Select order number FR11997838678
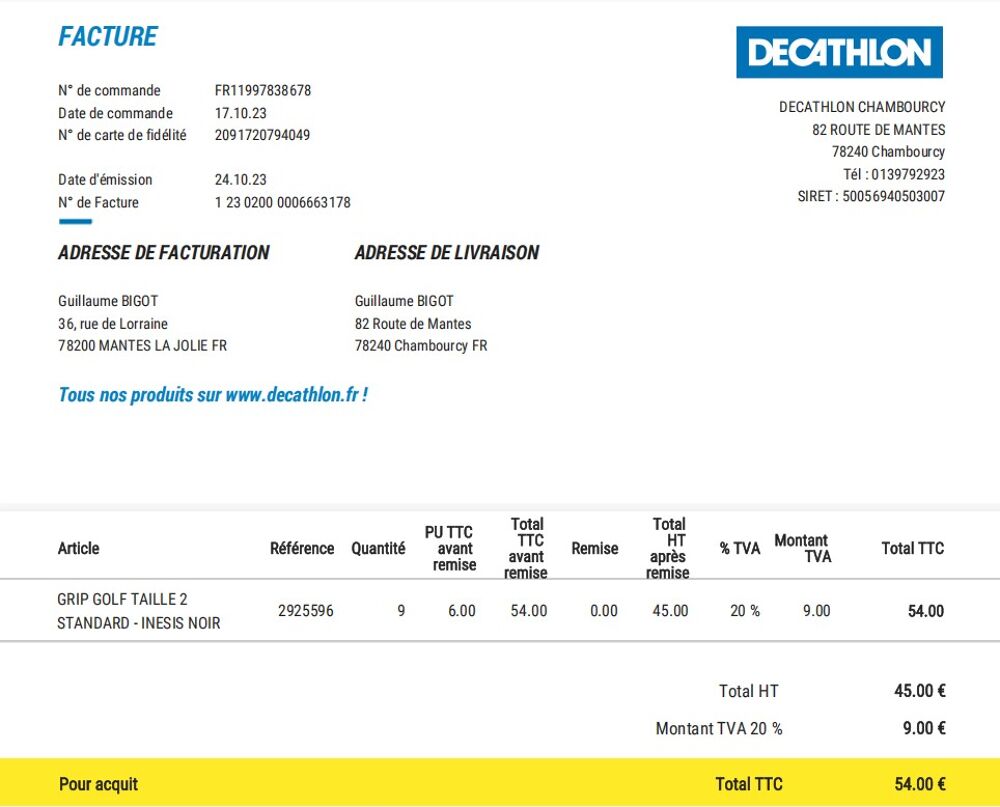This screenshot has height=807, width=1000. (263, 91)
